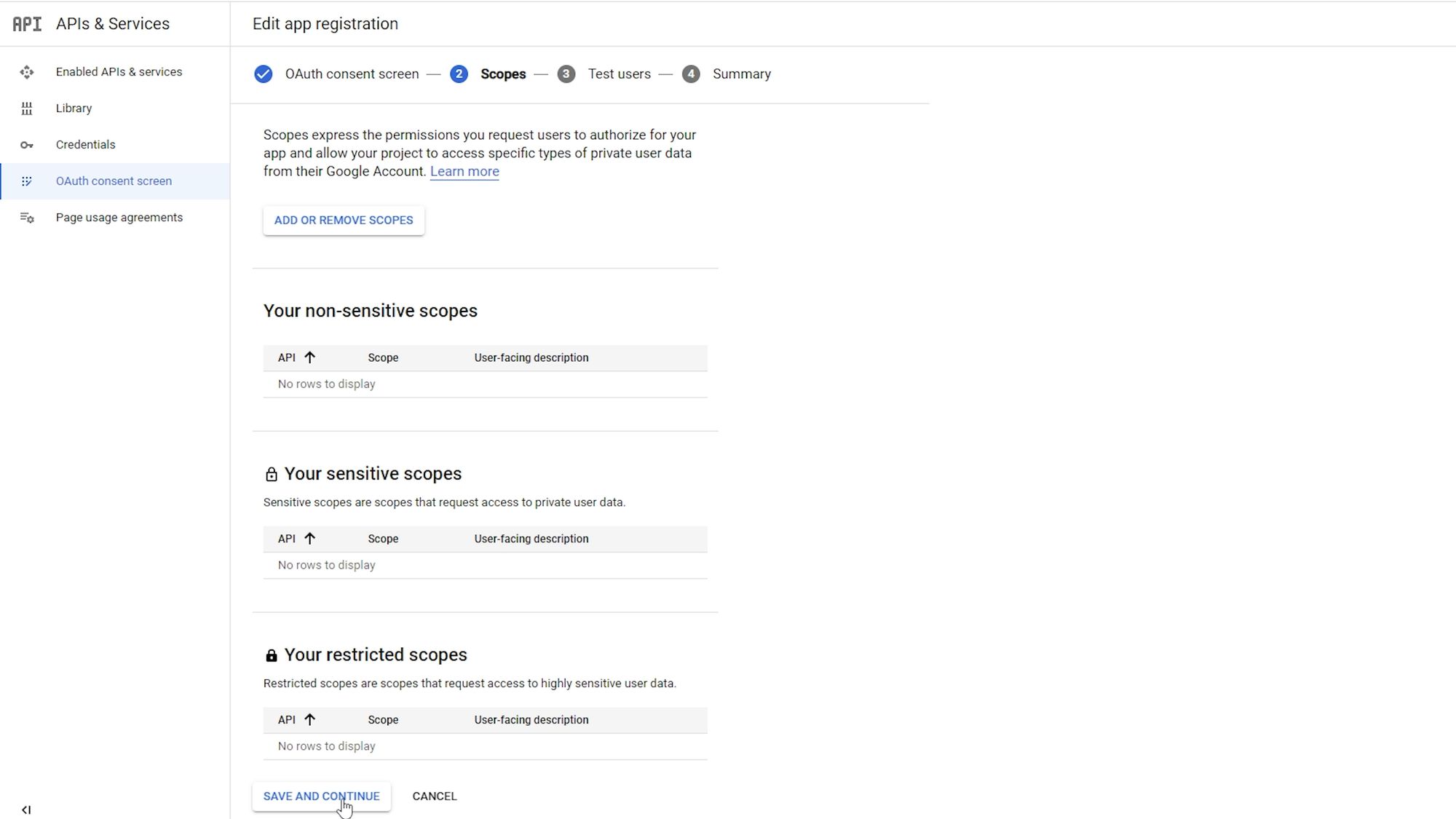Click the Credentials icon
The image size is (1456, 819).
click(27, 144)
